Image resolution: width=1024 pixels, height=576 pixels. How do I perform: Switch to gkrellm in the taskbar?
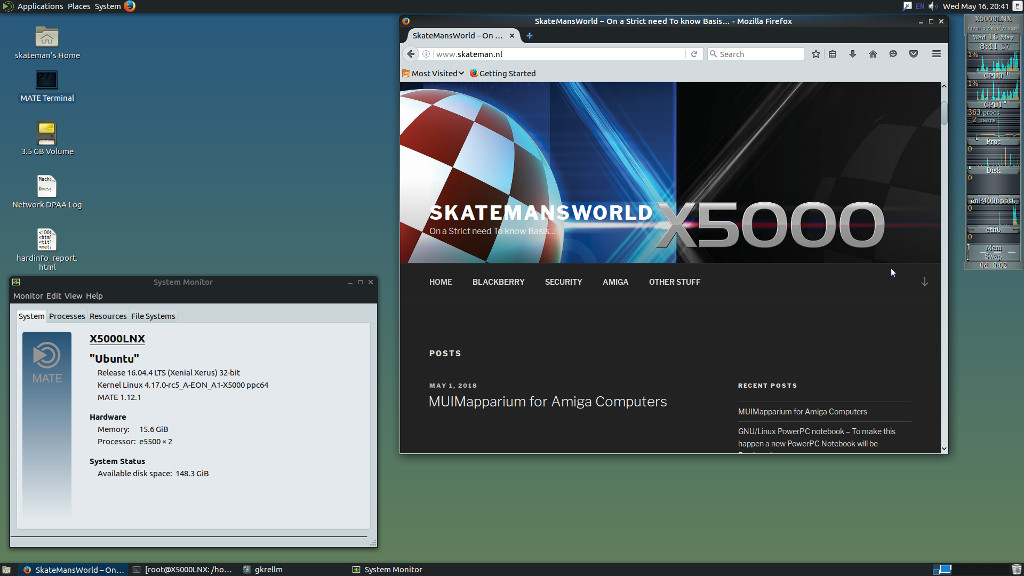click(x=263, y=569)
